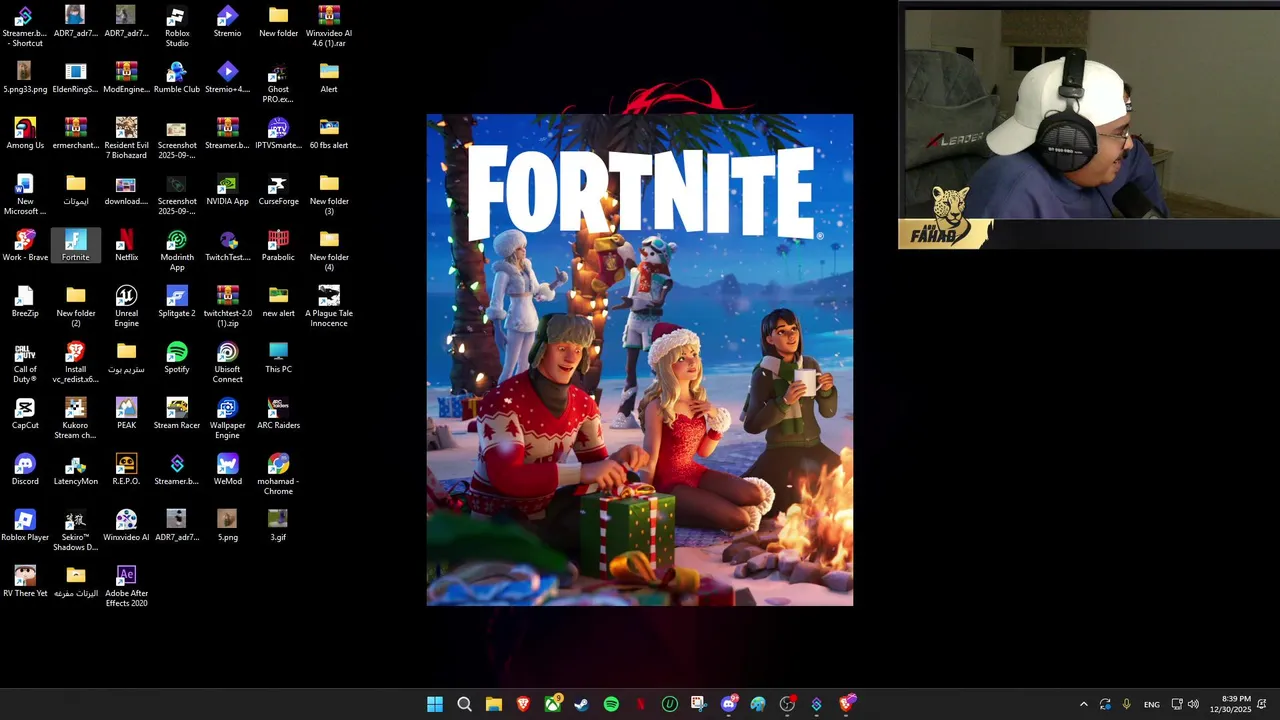Launch File Explorer from the taskbar
1280x720 pixels.
click(493, 704)
